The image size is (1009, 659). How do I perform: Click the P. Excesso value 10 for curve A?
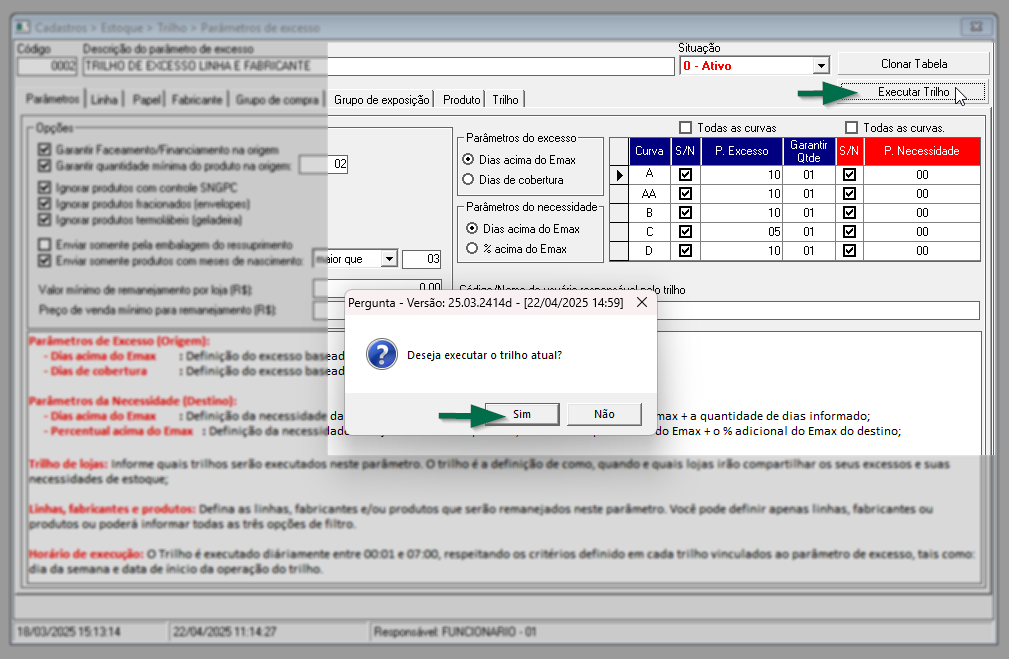click(x=741, y=174)
